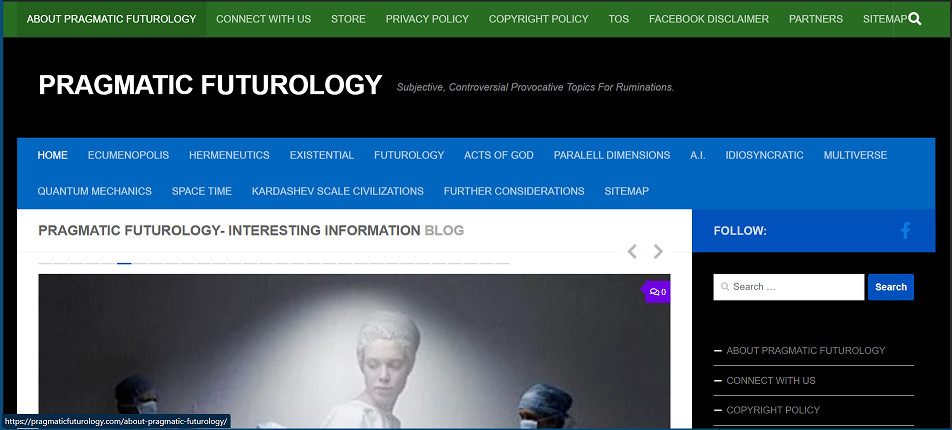Select Home in the blue navigation bar
Viewport: 952px width, 430px height.
pyautogui.click(x=53, y=155)
